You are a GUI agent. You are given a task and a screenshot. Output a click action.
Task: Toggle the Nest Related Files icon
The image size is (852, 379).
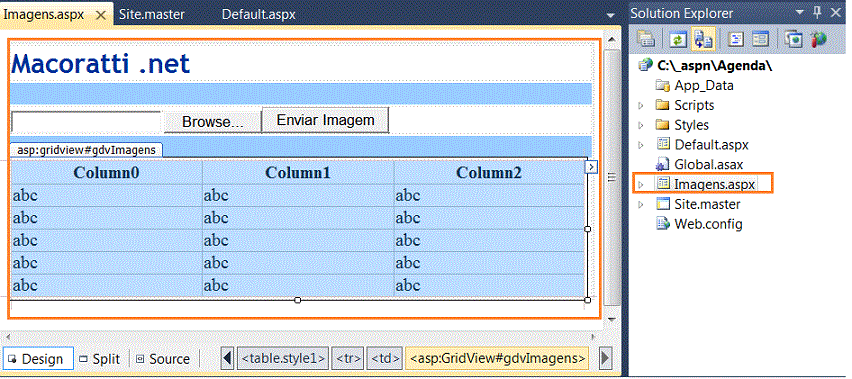[704, 39]
